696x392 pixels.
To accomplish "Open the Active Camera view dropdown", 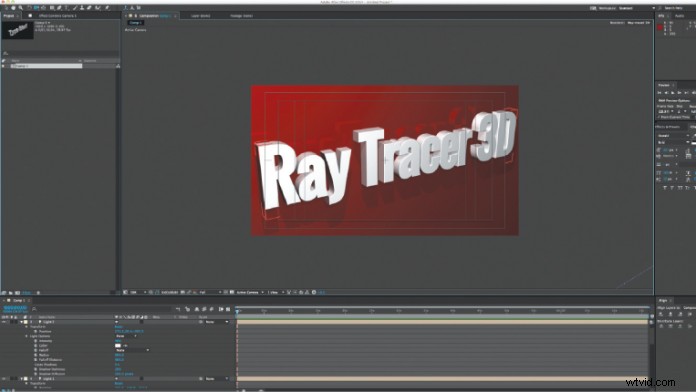I will (x=250, y=292).
